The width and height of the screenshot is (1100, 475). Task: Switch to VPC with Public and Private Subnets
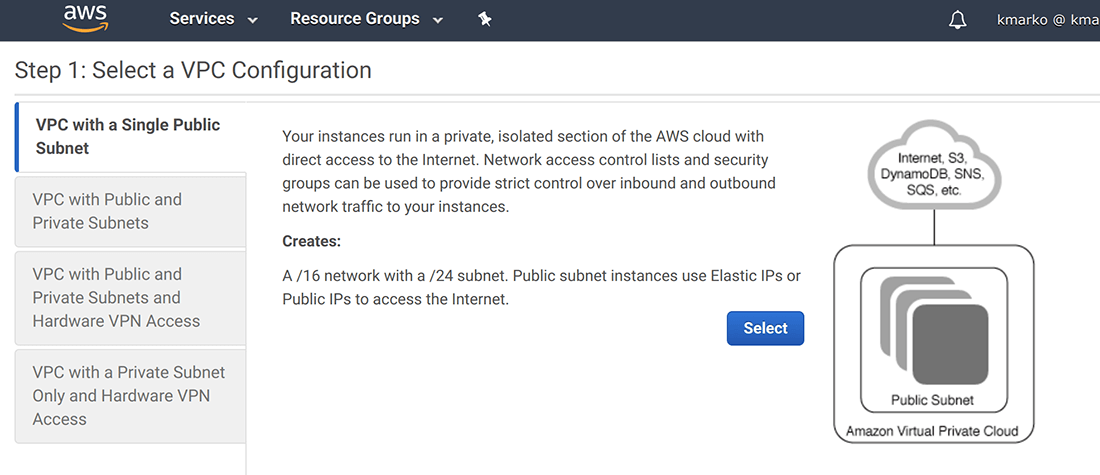(130, 211)
